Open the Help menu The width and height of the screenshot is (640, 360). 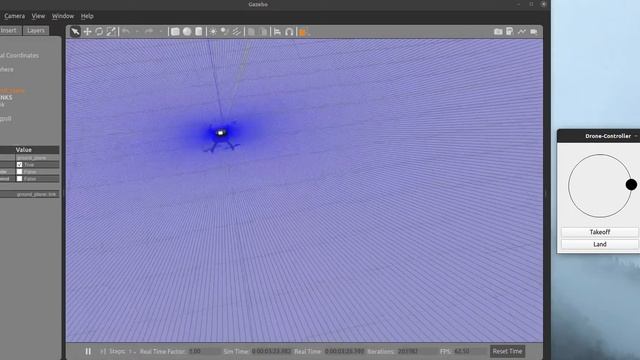[x=87, y=16]
